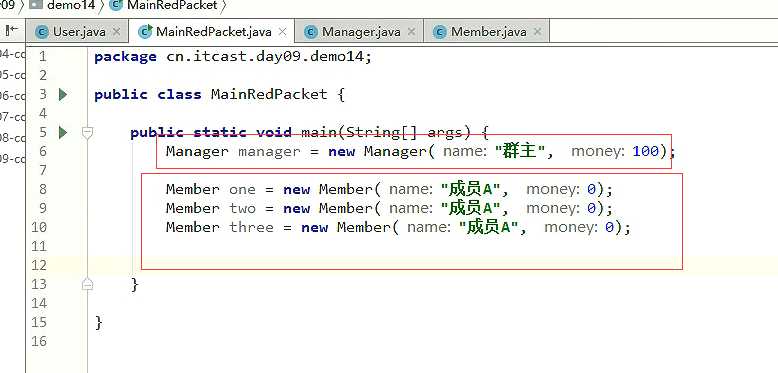The image size is (778, 373).
Task: Click the collapse project panel icon
Action: tap(11, 31)
